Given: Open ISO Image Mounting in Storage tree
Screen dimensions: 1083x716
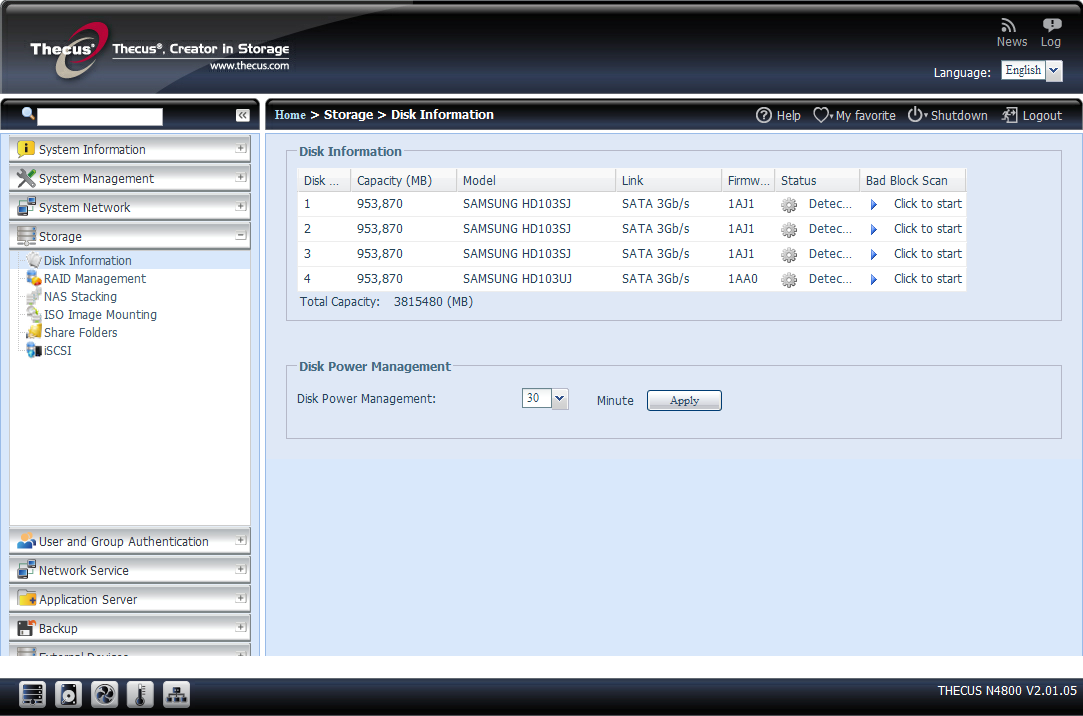Looking at the screenshot, I should [100, 314].
